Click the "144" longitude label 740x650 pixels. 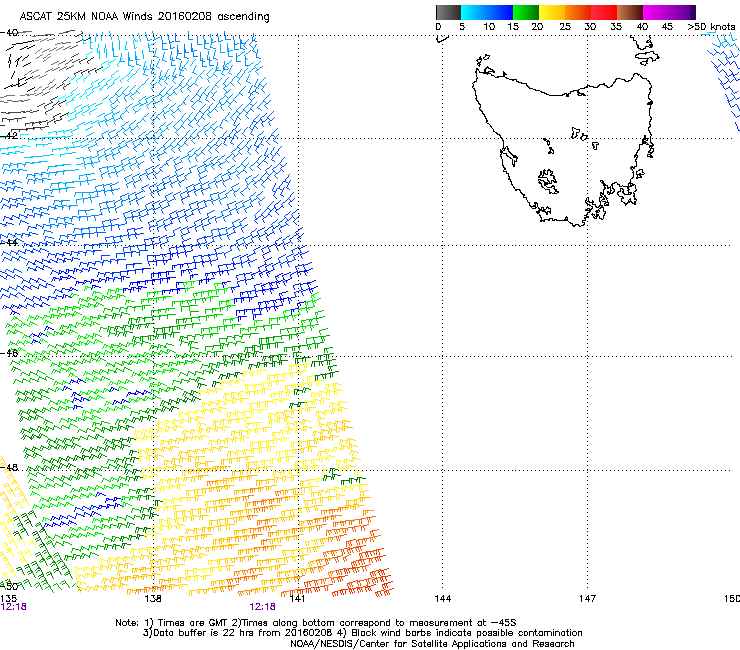click(x=442, y=599)
